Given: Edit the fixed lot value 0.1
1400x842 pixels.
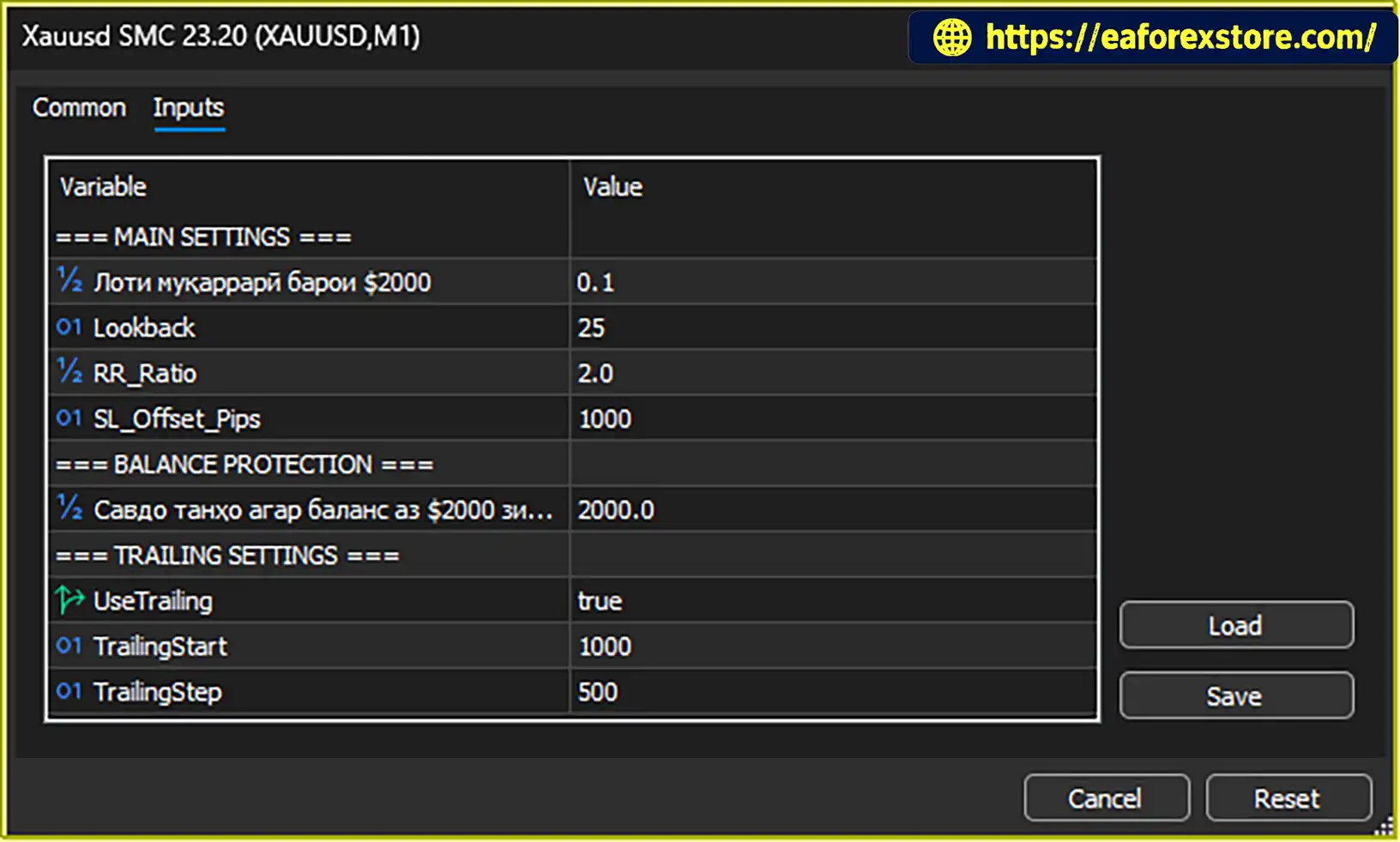Looking at the screenshot, I should point(833,282).
